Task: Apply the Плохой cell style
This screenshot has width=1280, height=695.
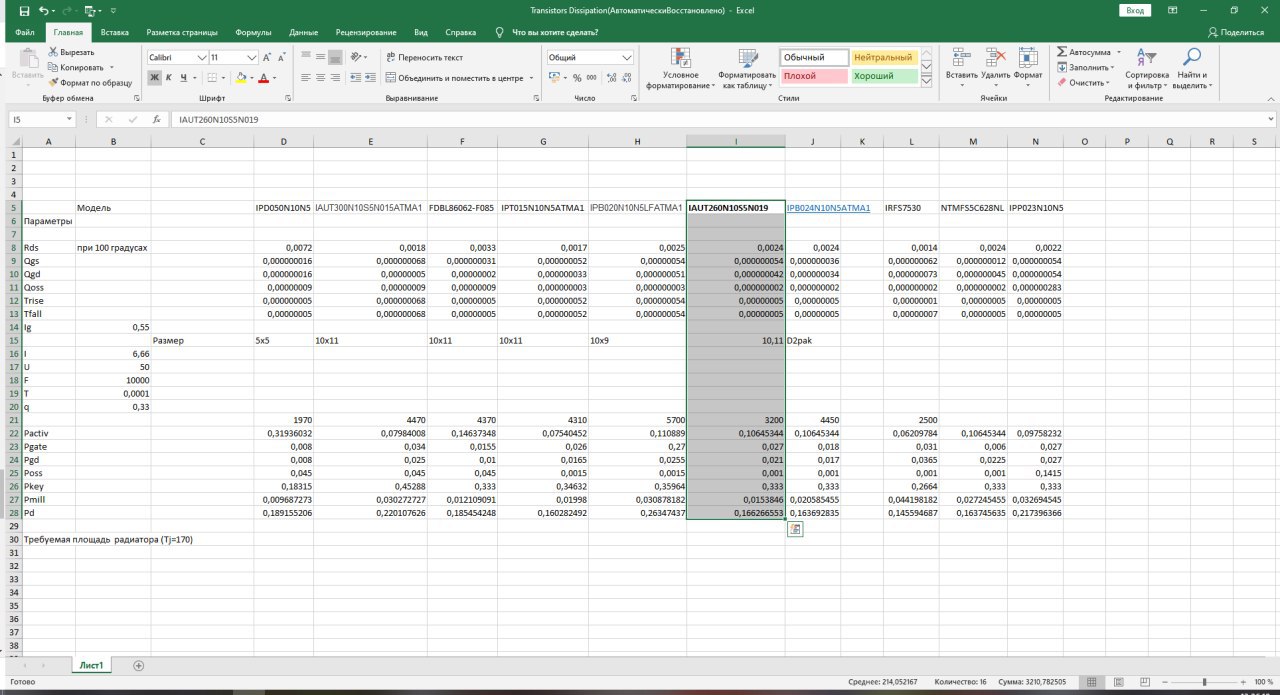Action: click(813, 76)
